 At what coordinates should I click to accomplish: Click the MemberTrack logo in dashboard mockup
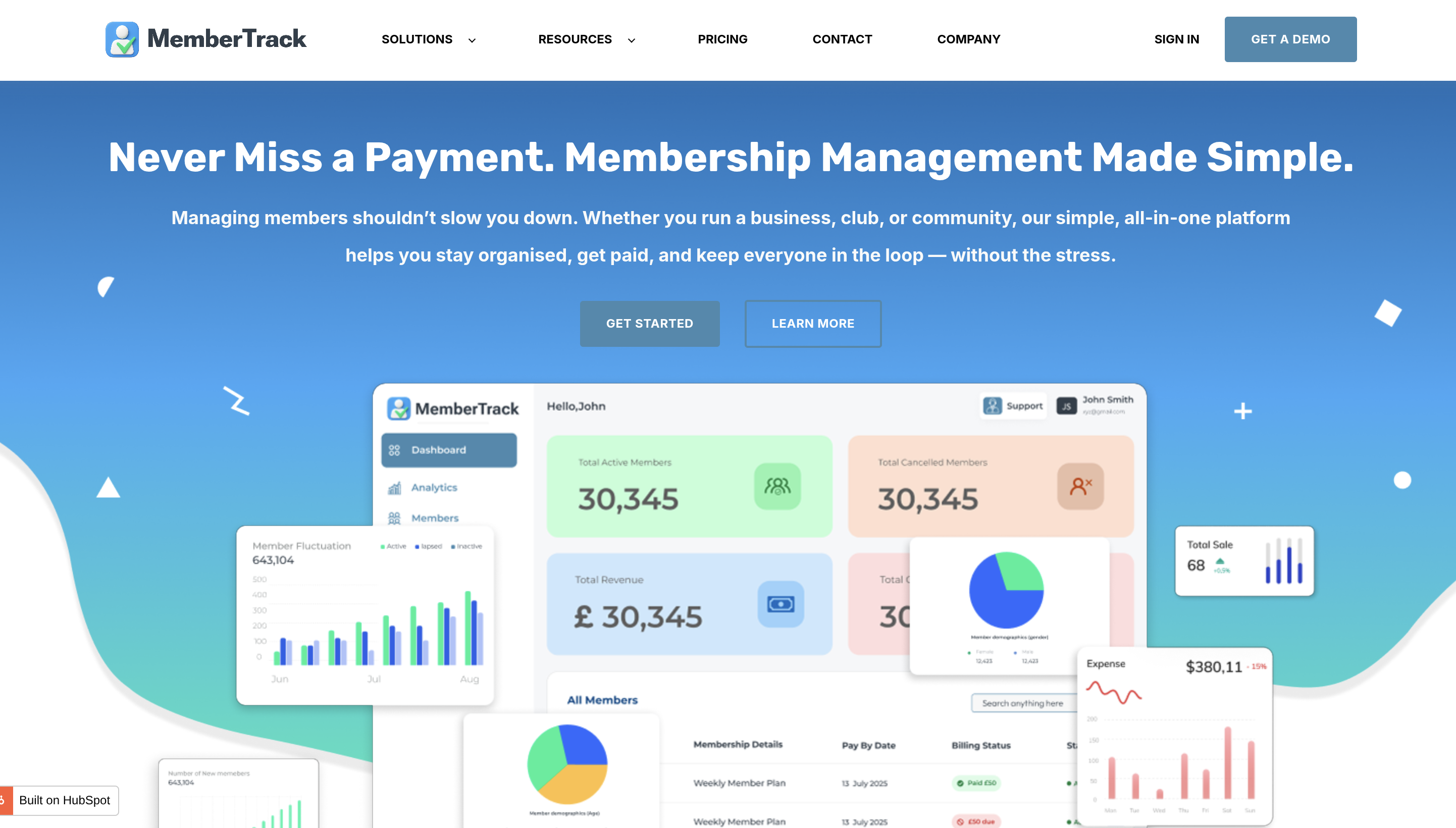point(452,408)
